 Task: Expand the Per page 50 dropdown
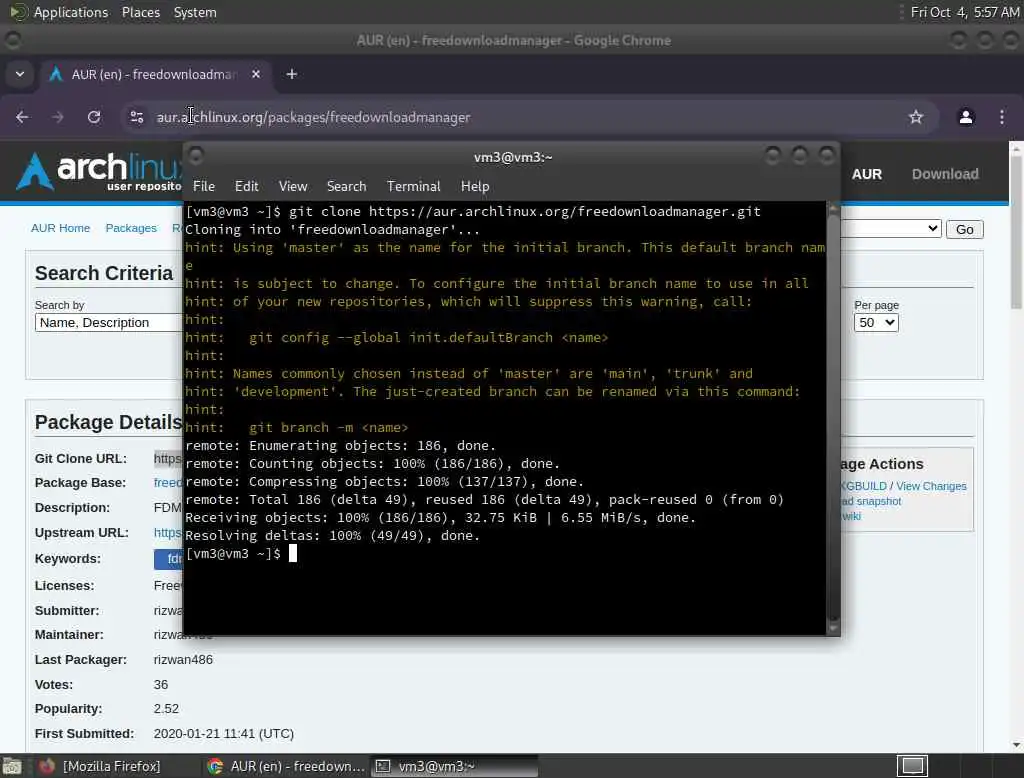point(876,323)
